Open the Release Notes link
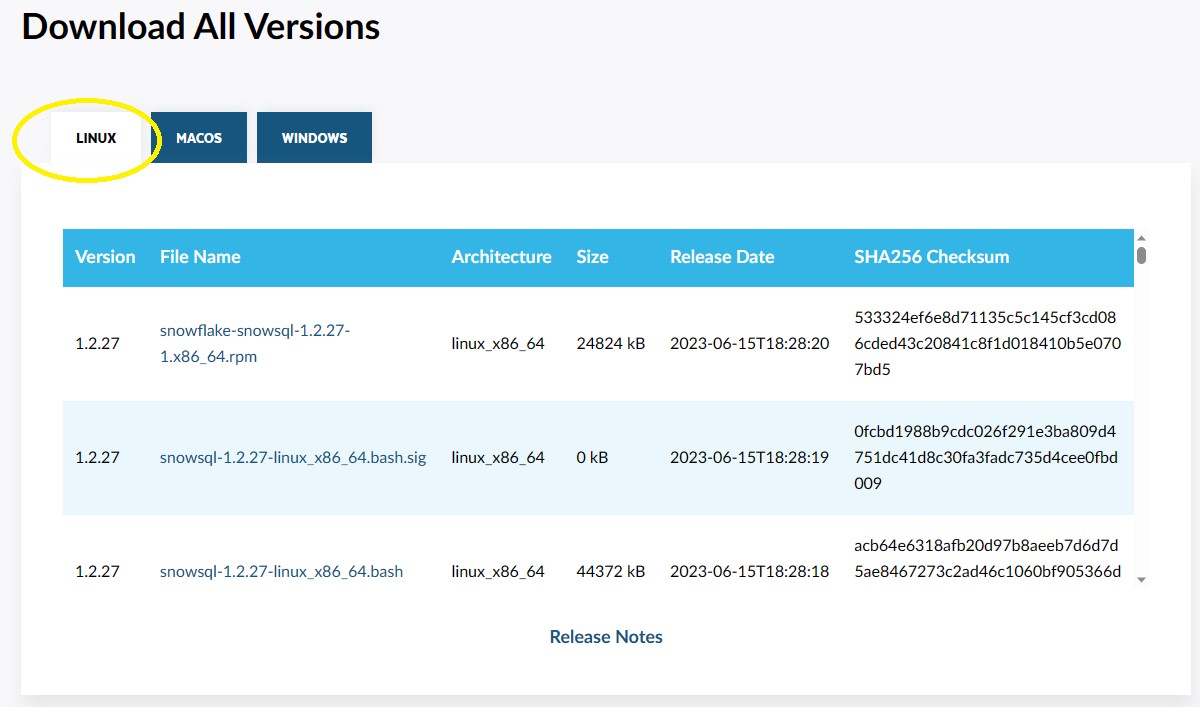Screen dimensions: 1200x707 tap(605, 636)
